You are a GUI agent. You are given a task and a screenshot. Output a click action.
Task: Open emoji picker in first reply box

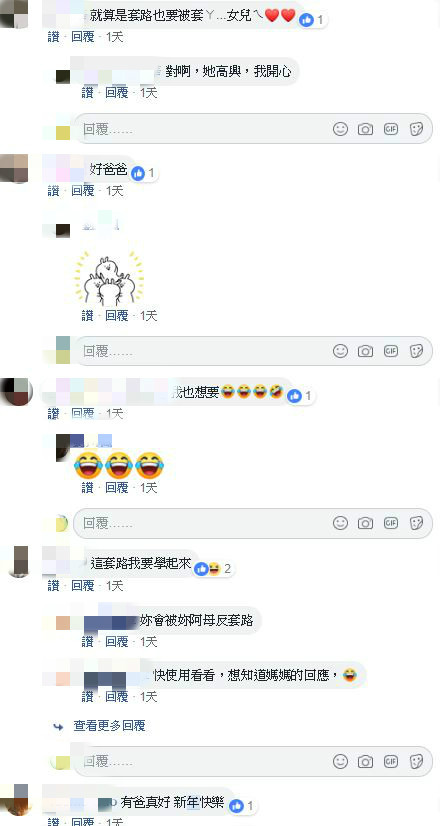(x=340, y=129)
